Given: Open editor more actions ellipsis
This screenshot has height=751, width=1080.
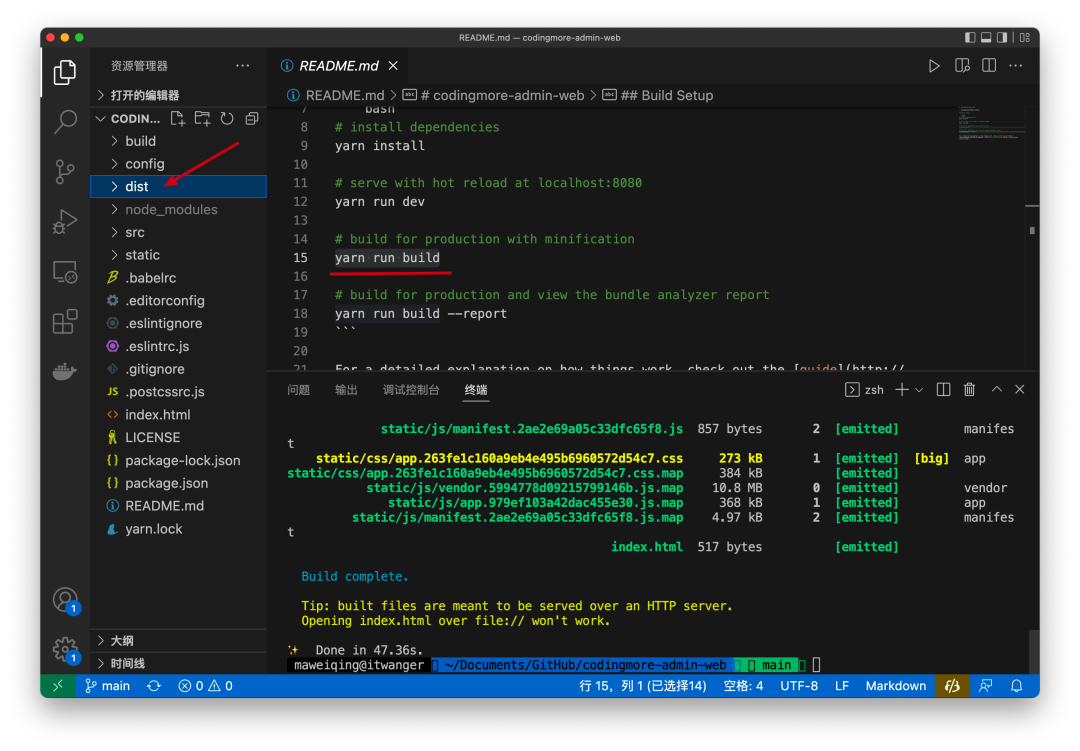Looking at the screenshot, I should coord(1016,65).
